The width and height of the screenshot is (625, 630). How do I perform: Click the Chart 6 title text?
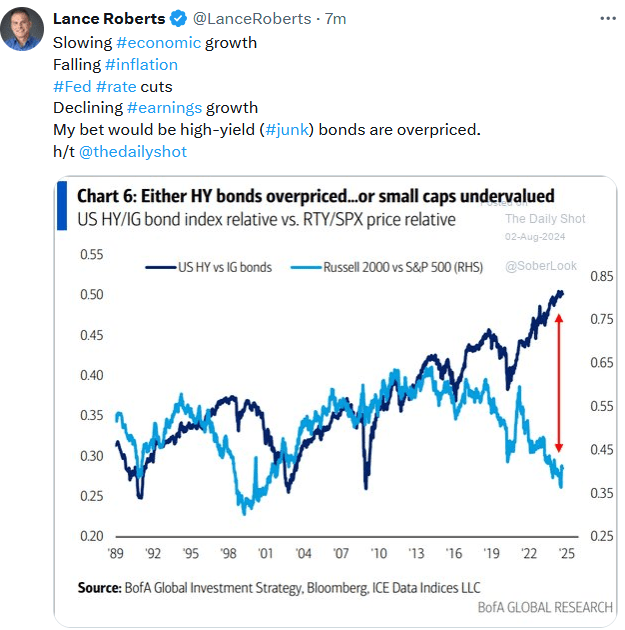[x=316, y=196]
